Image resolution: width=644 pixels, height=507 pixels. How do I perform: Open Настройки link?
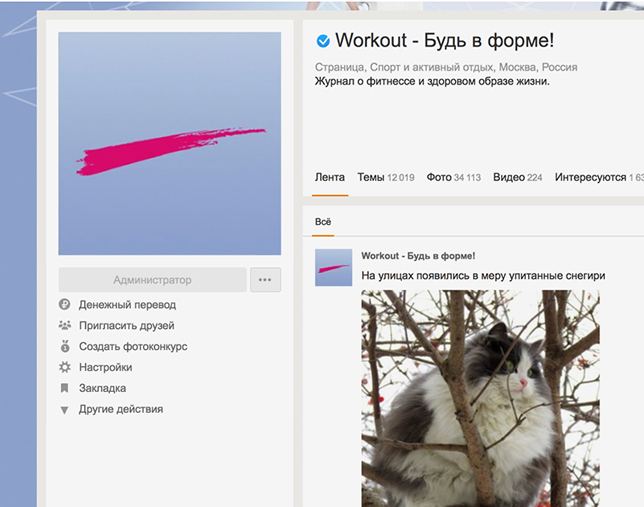(x=106, y=367)
